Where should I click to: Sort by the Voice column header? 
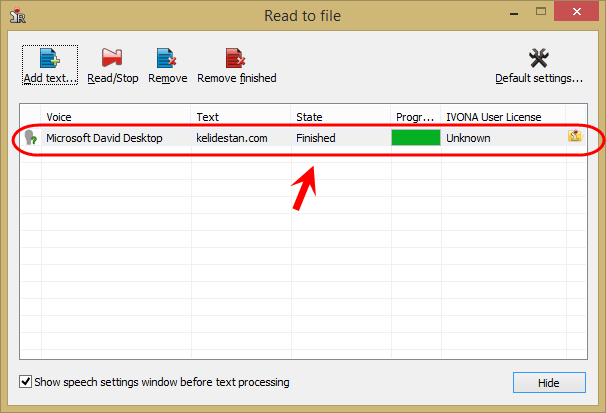[116, 117]
